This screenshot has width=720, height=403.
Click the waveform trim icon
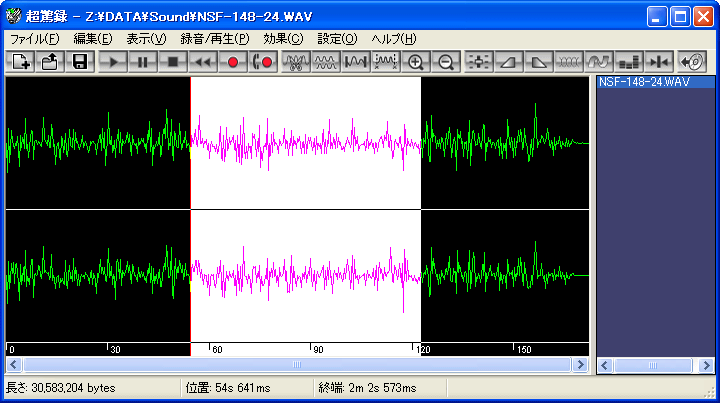click(x=355, y=62)
